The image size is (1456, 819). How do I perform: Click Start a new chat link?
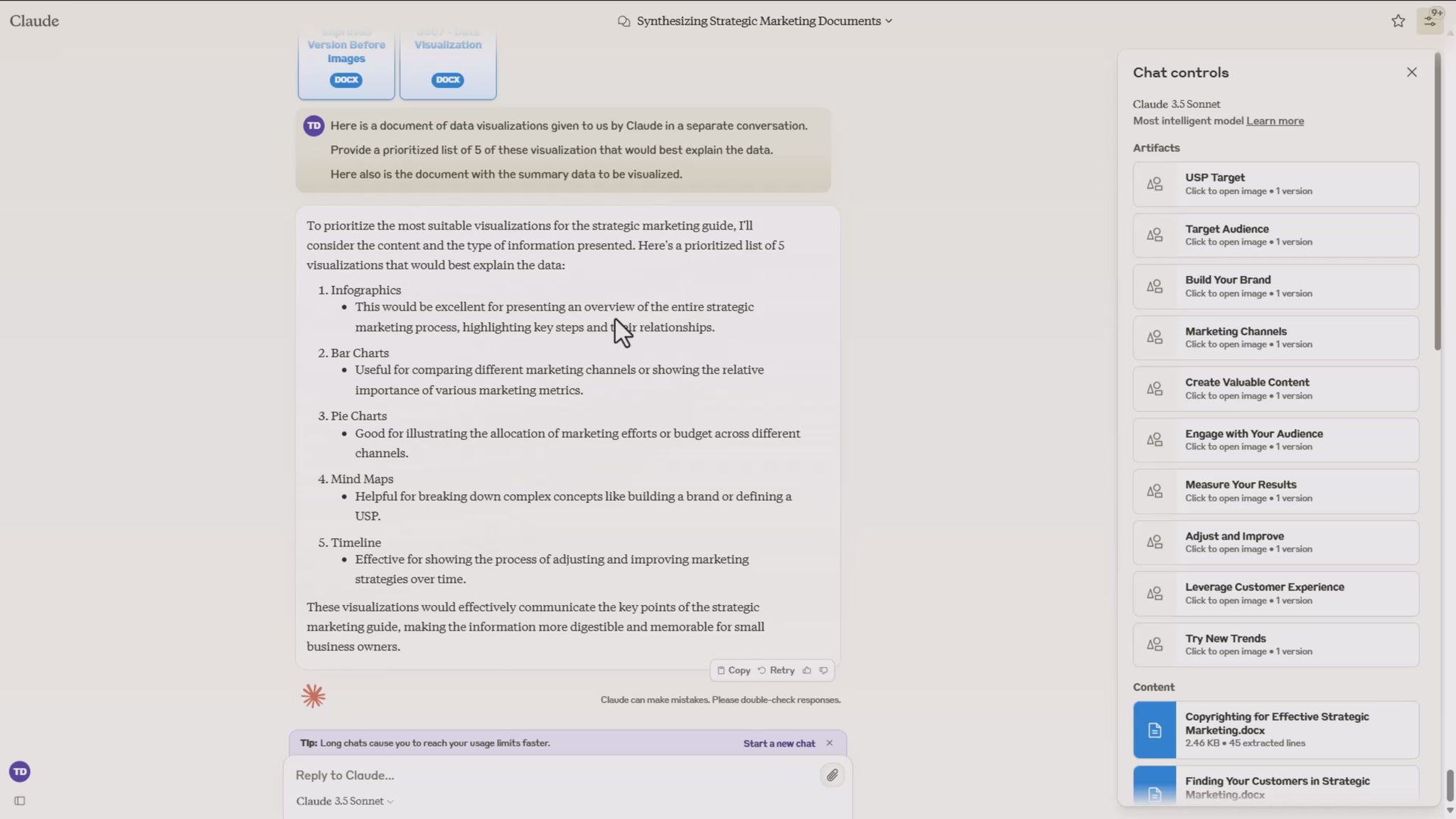778,744
